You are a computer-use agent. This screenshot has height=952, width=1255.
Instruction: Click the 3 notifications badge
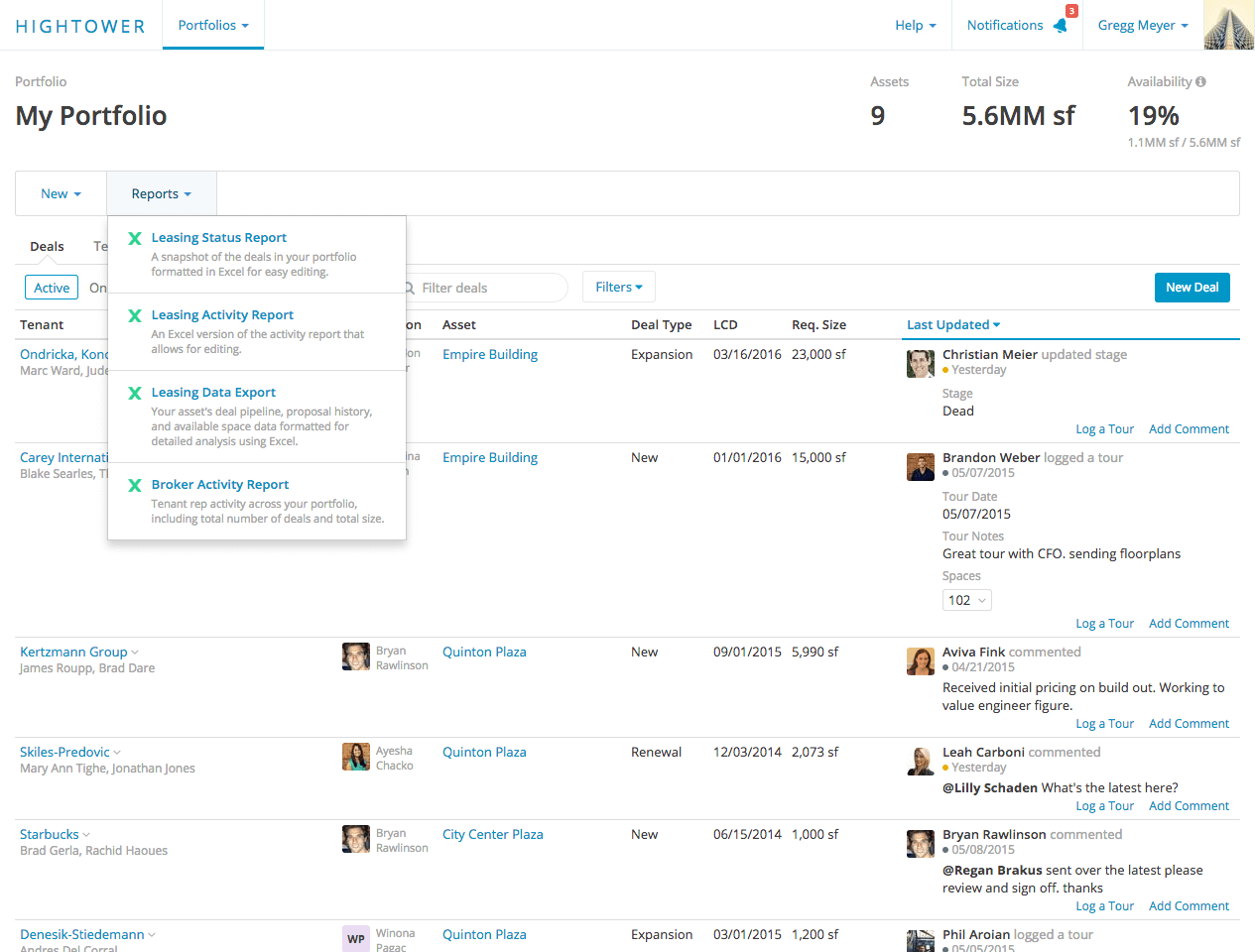tap(1071, 11)
